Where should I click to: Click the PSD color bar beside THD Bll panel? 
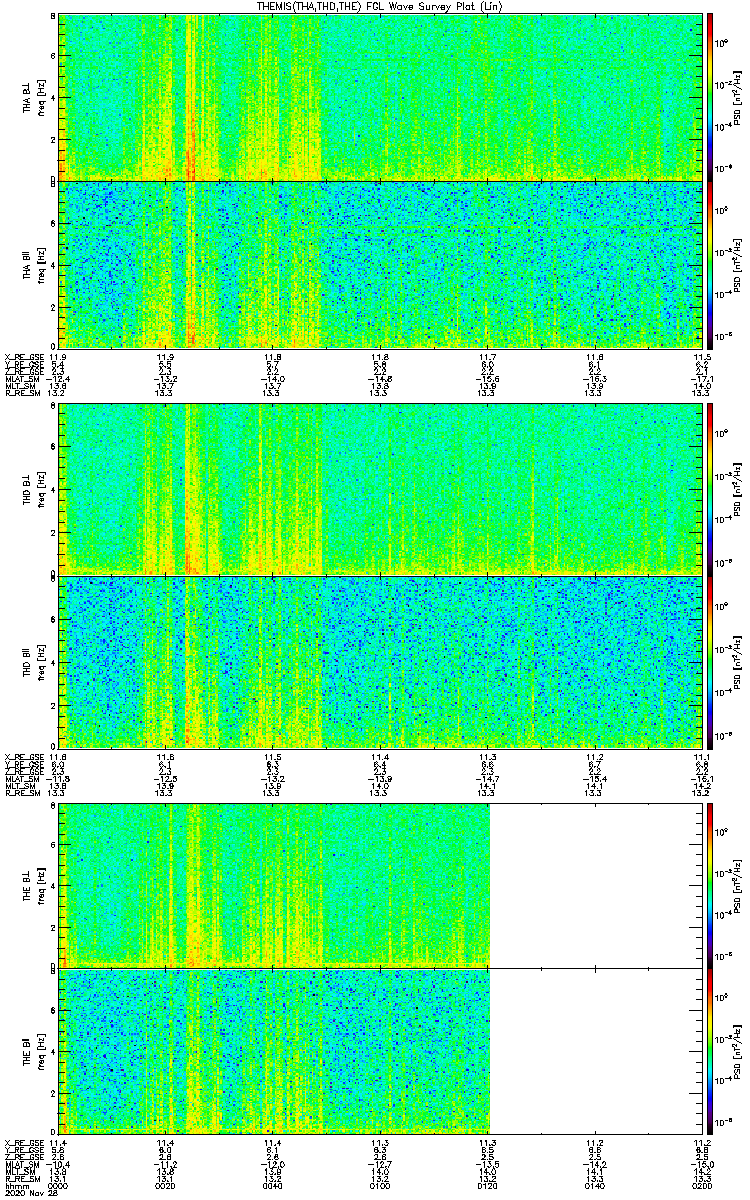pyautogui.click(x=710, y=661)
